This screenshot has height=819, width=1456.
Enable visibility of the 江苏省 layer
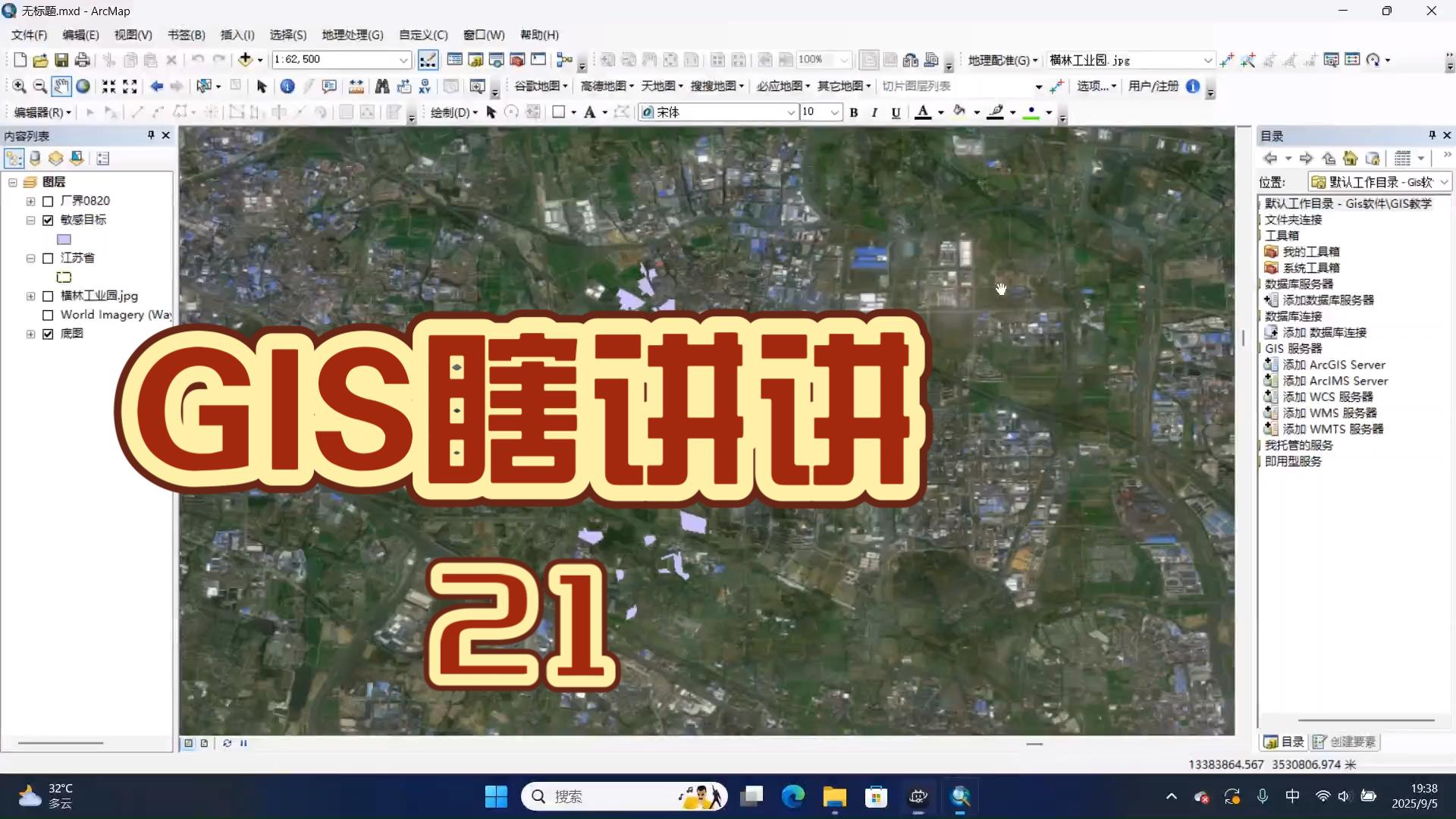tap(48, 258)
